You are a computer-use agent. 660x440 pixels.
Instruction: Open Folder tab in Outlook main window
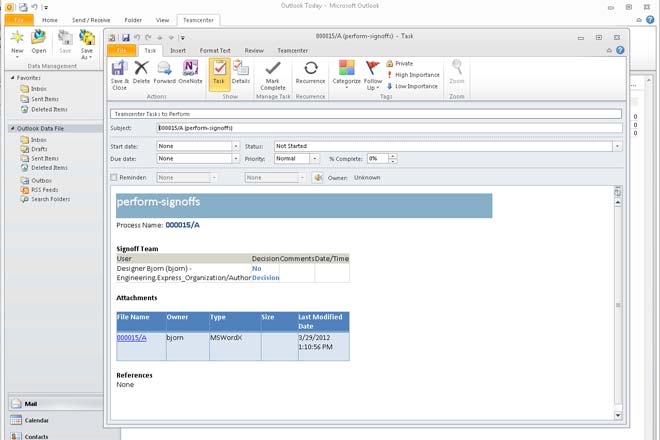pos(133,20)
